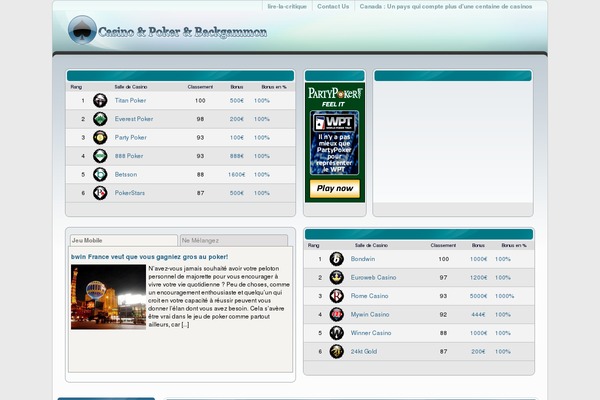Viewport: 600px width, 400px height.
Task: Click the site title Casino & Poker & Backgammon
Action: (x=183, y=32)
